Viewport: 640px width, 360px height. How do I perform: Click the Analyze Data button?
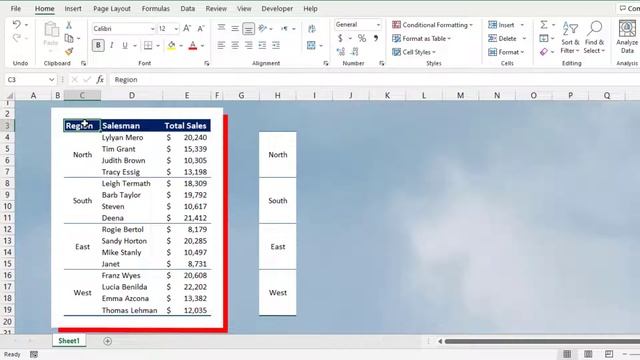627,37
